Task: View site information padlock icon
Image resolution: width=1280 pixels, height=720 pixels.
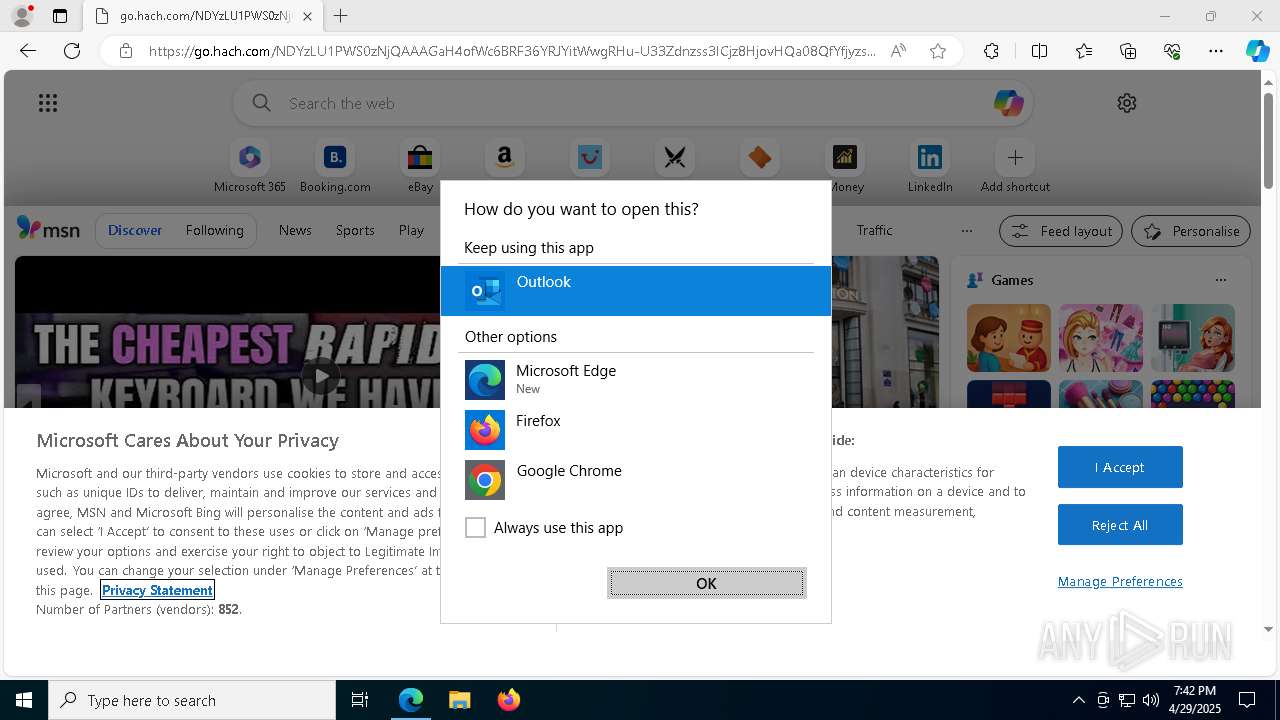Action: 125,51
